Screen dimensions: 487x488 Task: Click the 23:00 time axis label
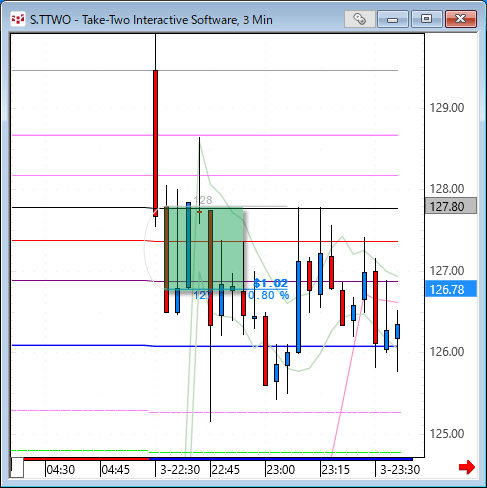[281, 470]
